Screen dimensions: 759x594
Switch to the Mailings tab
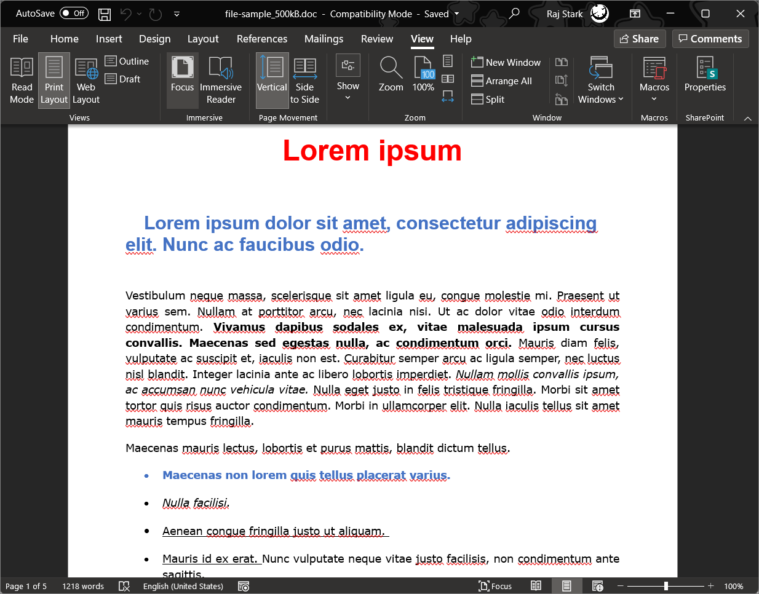pyautogui.click(x=324, y=39)
